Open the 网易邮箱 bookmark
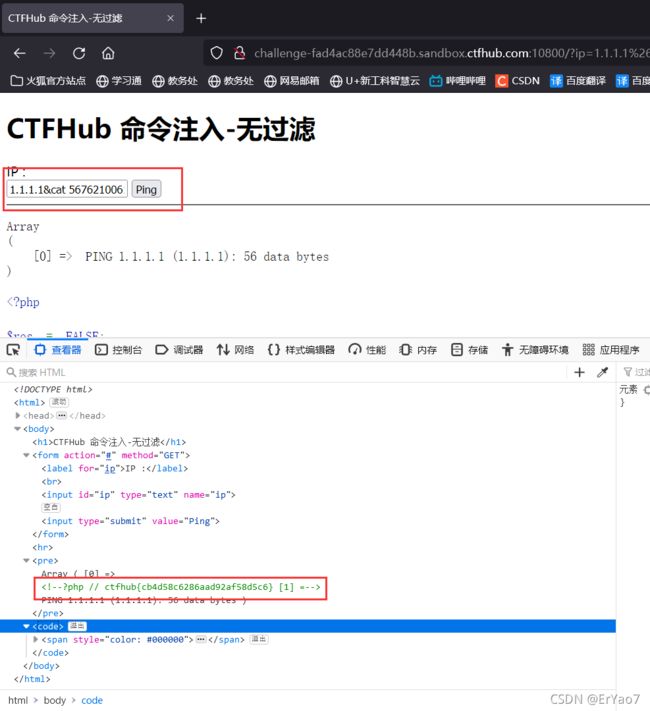Image resolution: width=650 pixels, height=711 pixels. pos(292,81)
